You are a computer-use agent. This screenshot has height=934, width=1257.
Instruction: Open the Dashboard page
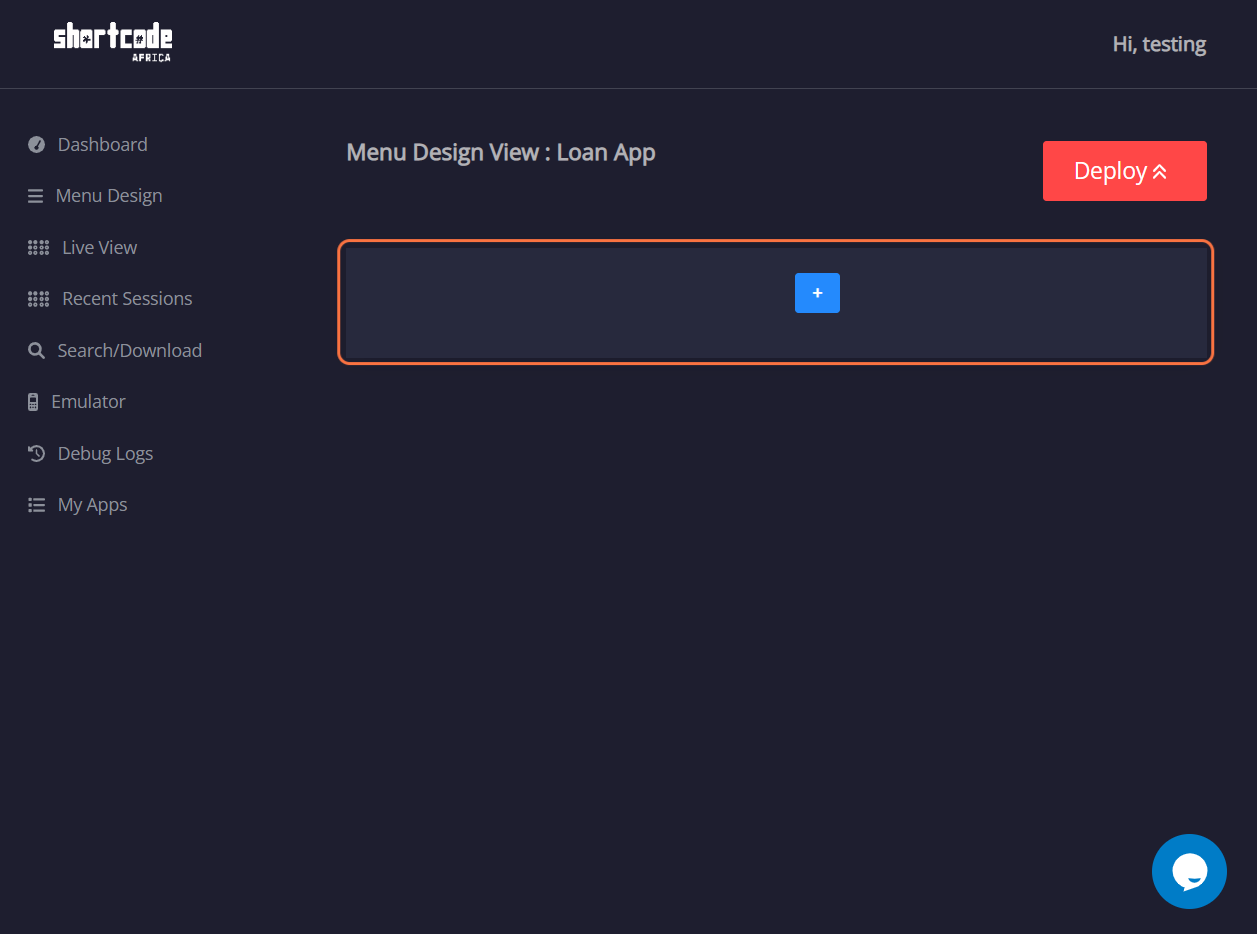(102, 145)
